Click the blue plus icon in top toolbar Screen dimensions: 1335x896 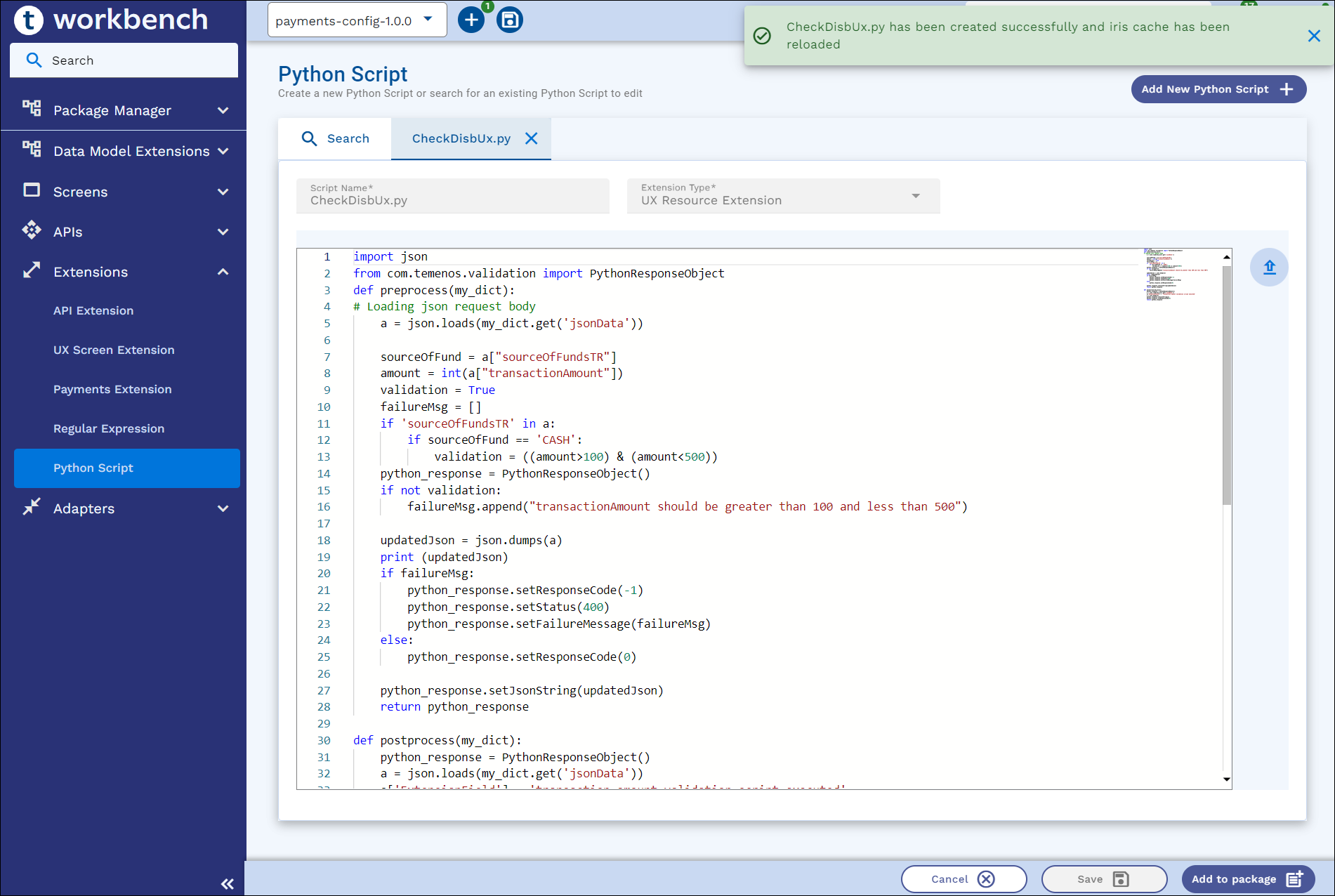[471, 20]
